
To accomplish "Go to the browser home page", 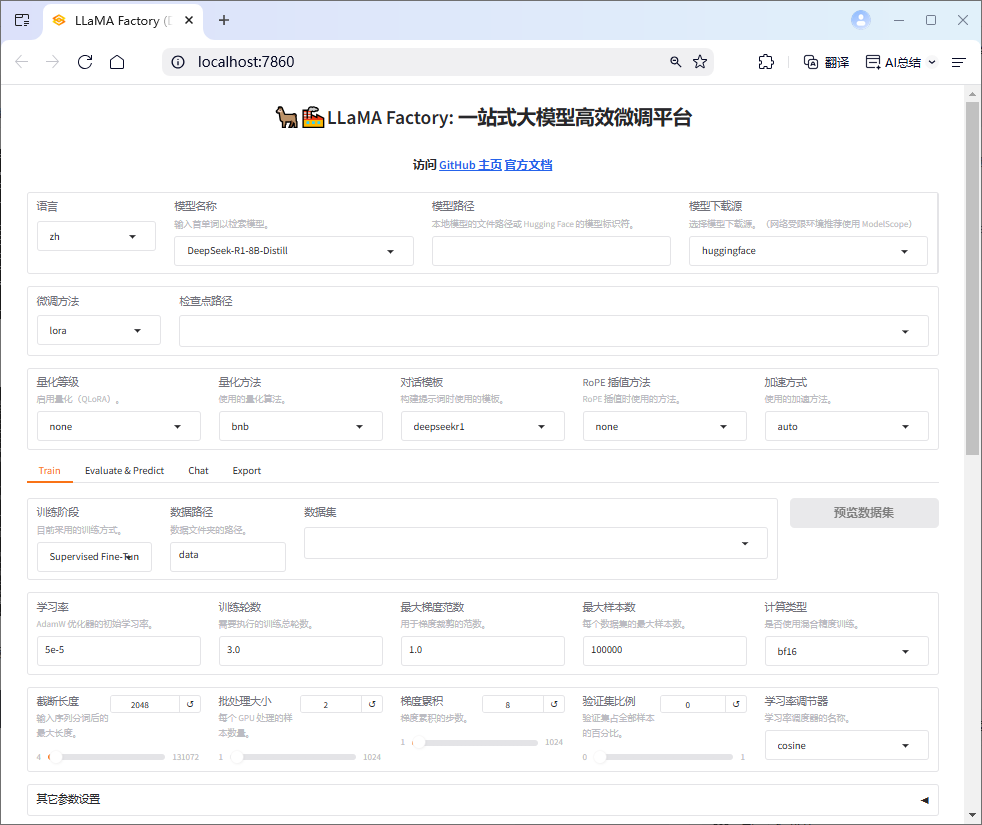I will (x=117, y=61).
